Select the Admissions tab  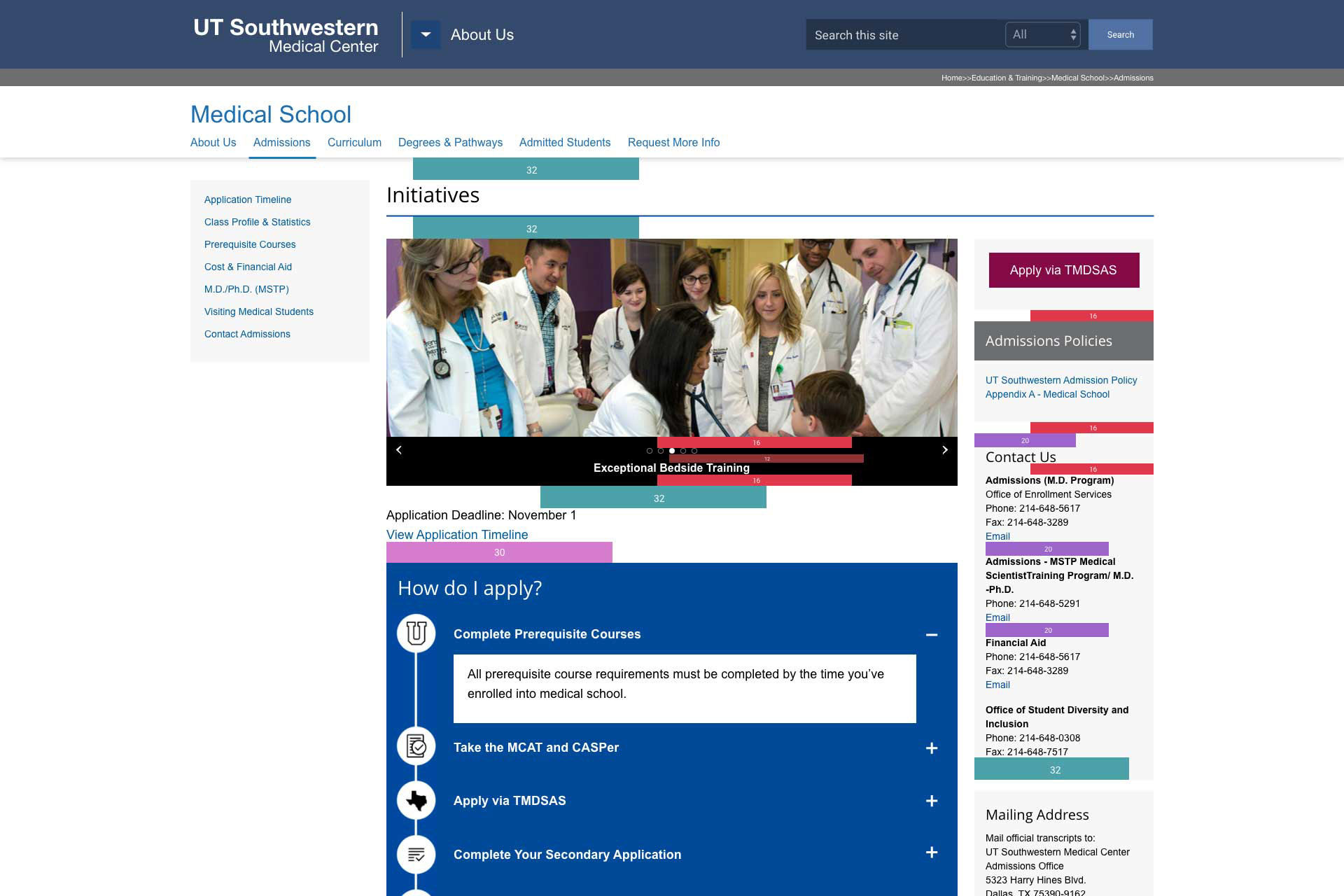(282, 143)
